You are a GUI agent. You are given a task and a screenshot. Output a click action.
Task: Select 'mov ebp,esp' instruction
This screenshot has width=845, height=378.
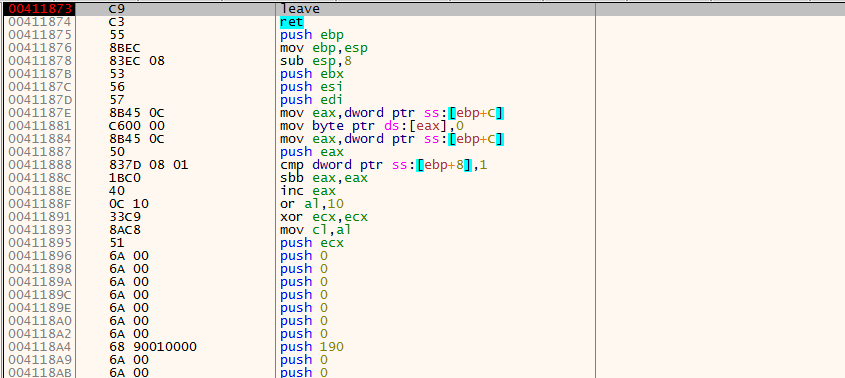pyautogui.click(x=324, y=48)
